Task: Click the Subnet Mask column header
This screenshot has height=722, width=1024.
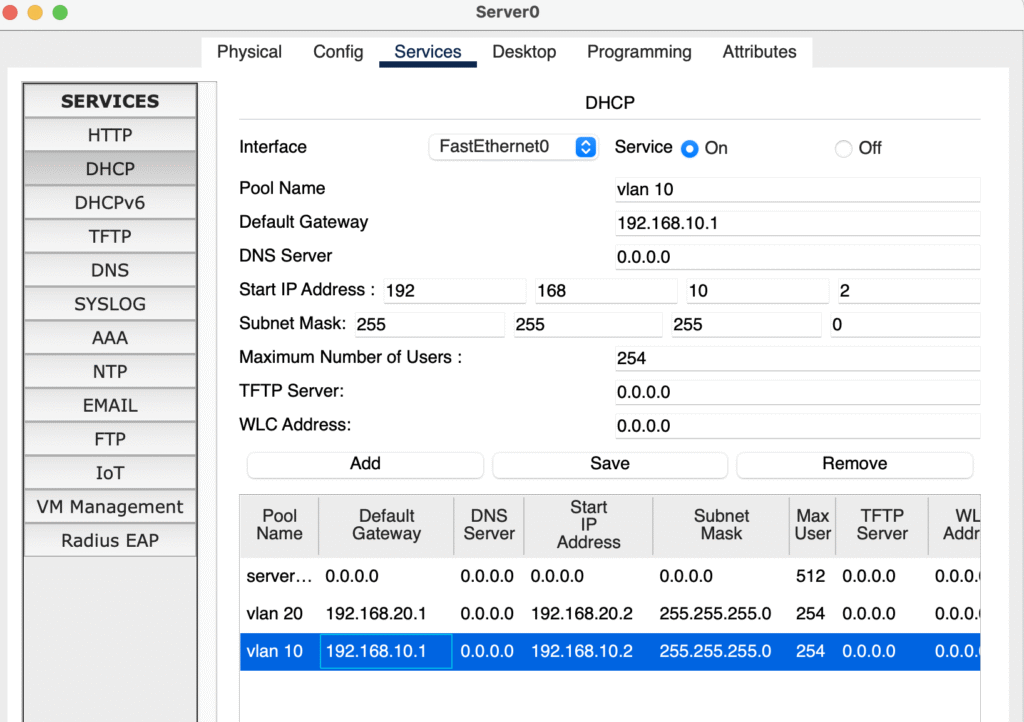Action: (x=721, y=525)
